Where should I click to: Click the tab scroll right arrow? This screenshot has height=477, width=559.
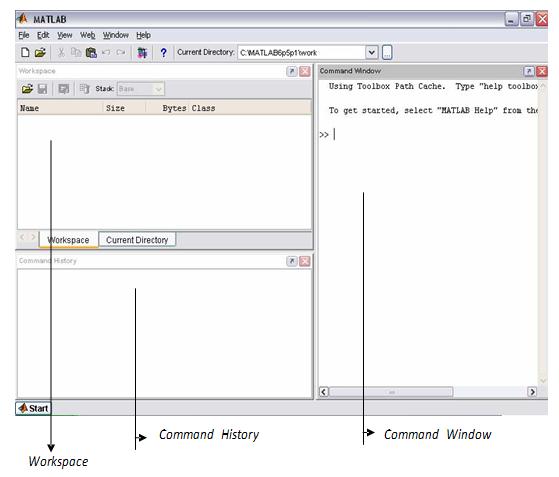(33, 237)
